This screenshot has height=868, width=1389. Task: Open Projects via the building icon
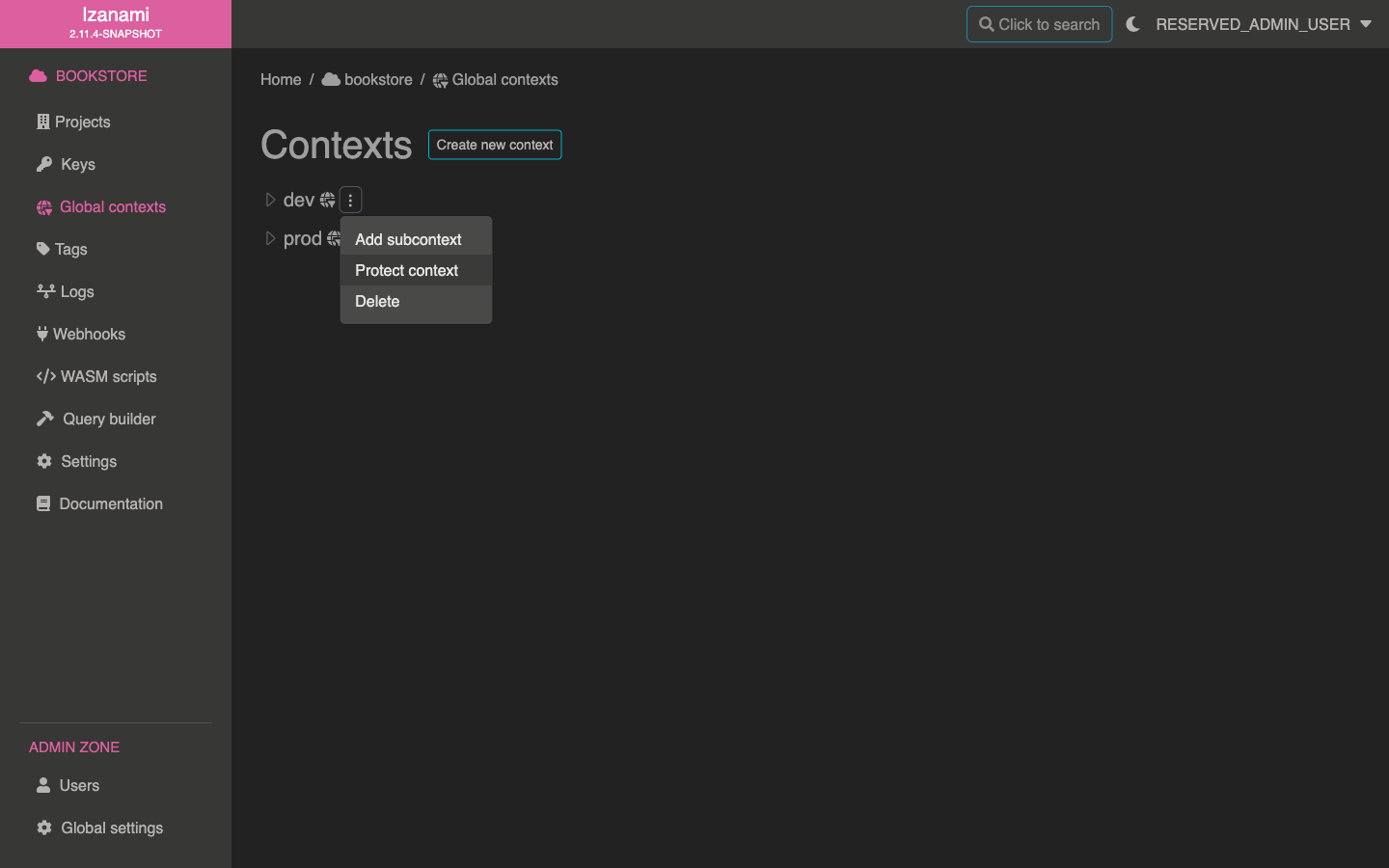click(x=42, y=122)
